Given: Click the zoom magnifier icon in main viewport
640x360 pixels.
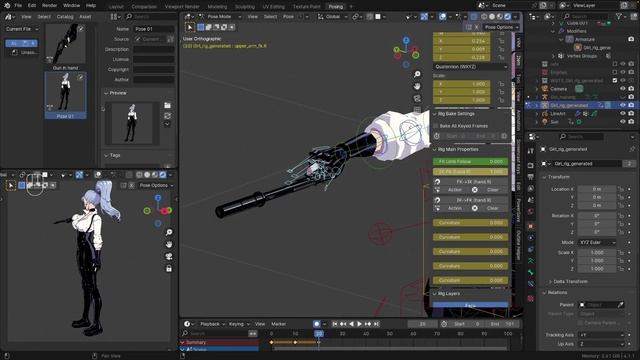Looking at the screenshot, I should pos(417,74).
